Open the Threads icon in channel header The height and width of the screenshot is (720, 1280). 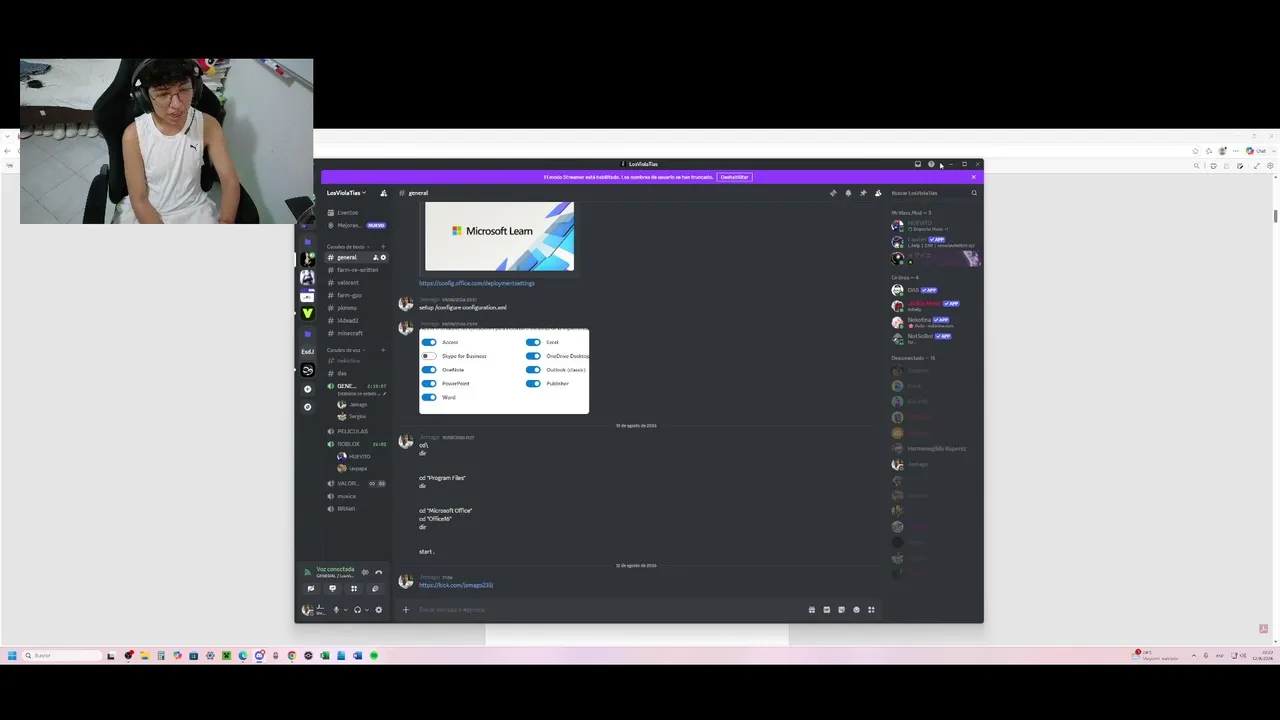click(x=833, y=193)
